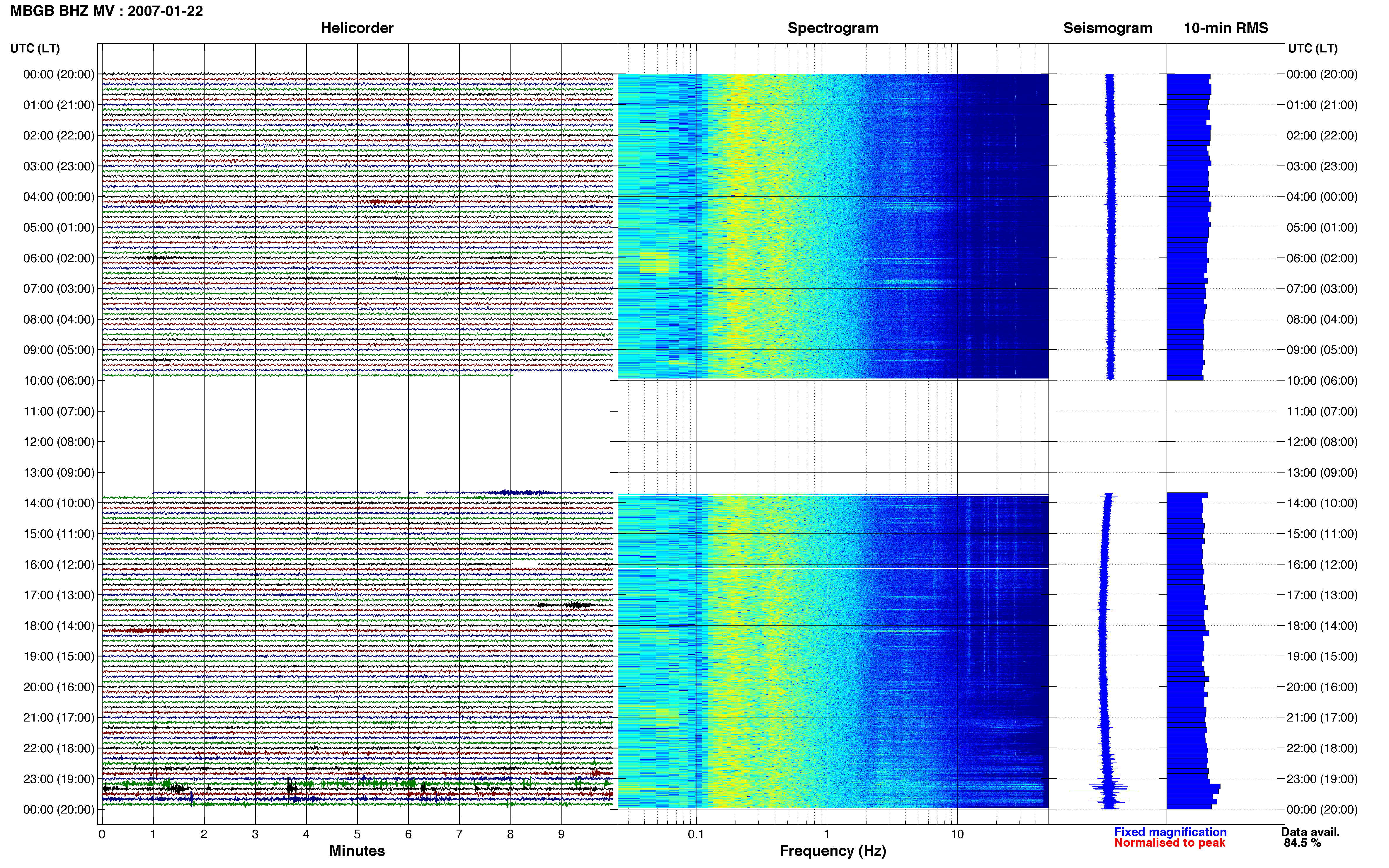Select the '10-min RMS' panel heading
1389x868 pixels.
point(1226,28)
